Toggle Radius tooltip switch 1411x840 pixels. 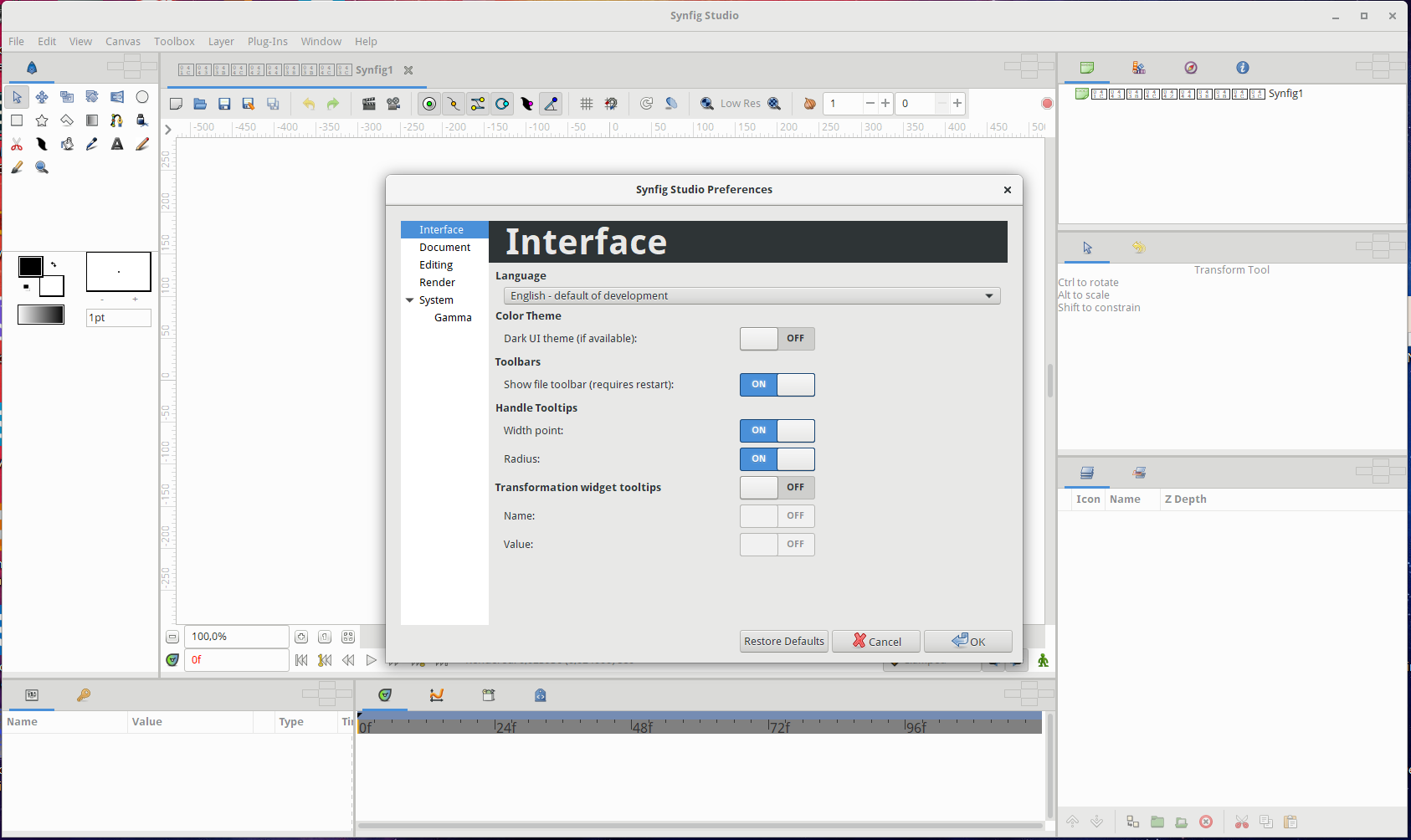point(777,459)
